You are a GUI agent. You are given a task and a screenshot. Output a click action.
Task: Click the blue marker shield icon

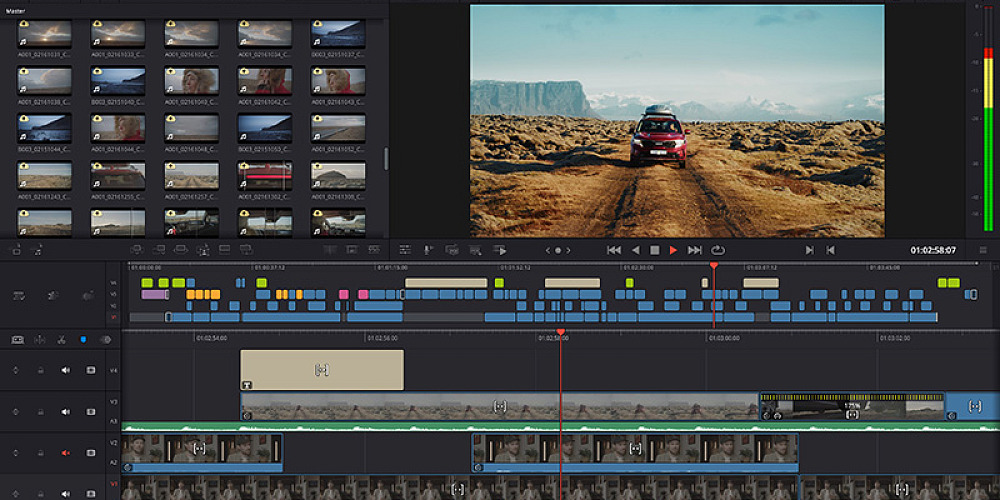(83, 339)
